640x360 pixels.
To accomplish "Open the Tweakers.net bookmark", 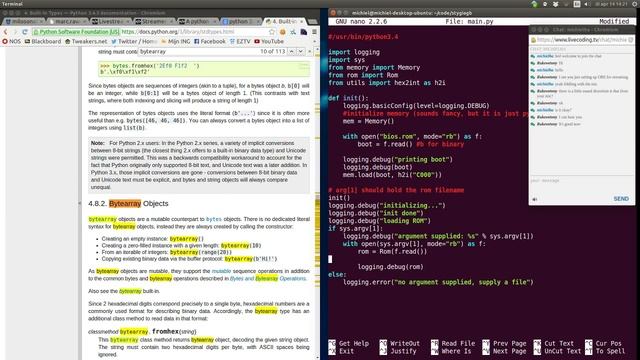I will pos(86,41).
